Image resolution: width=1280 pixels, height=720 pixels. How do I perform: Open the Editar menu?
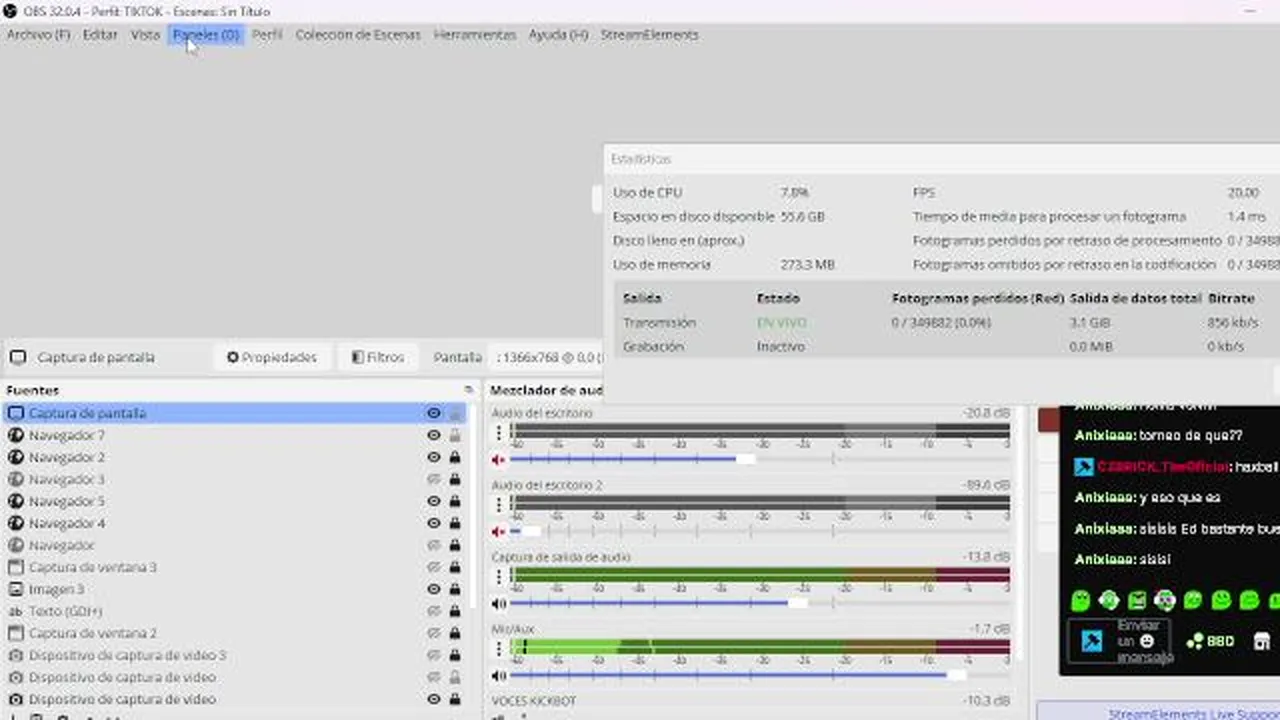click(x=100, y=35)
